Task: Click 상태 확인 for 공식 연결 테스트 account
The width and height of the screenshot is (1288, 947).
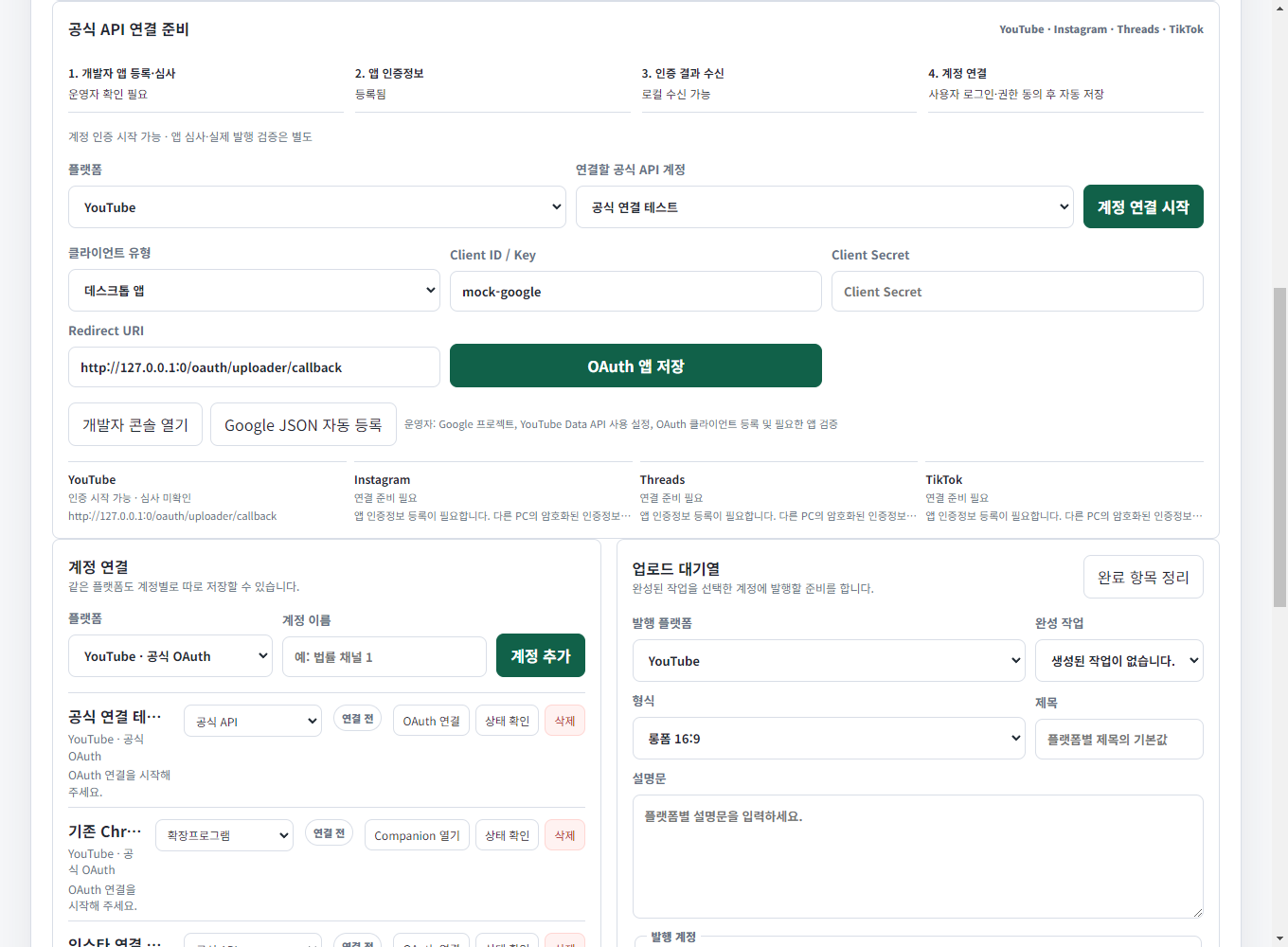Action: pos(507,721)
